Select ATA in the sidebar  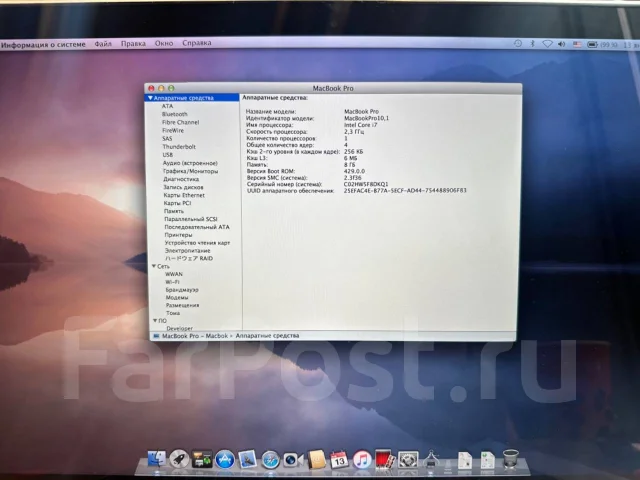point(167,106)
